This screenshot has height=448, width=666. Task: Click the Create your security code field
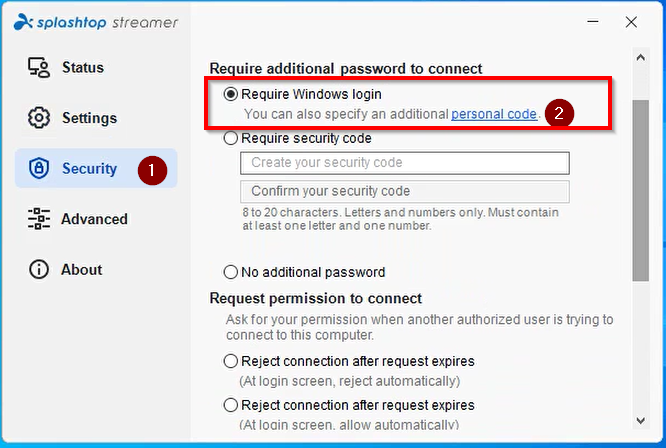pyautogui.click(x=405, y=163)
